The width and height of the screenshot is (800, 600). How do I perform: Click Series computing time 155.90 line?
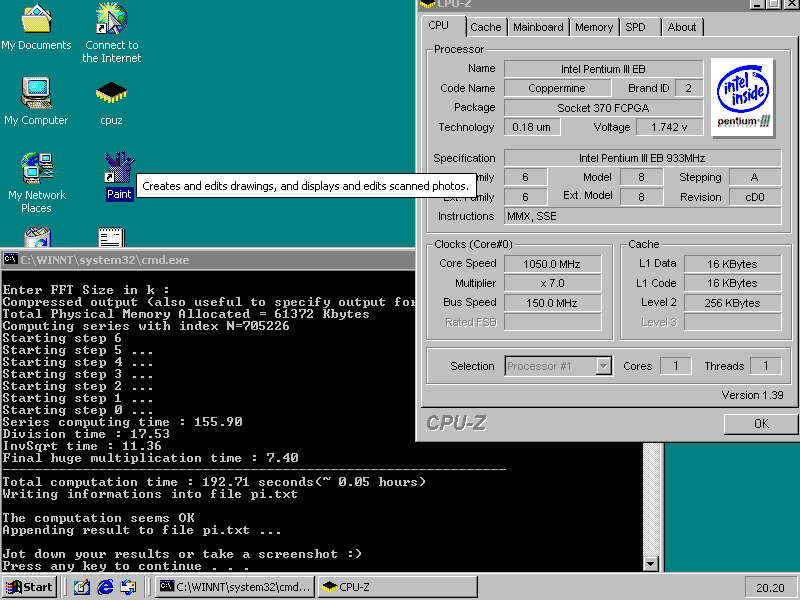[122, 422]
